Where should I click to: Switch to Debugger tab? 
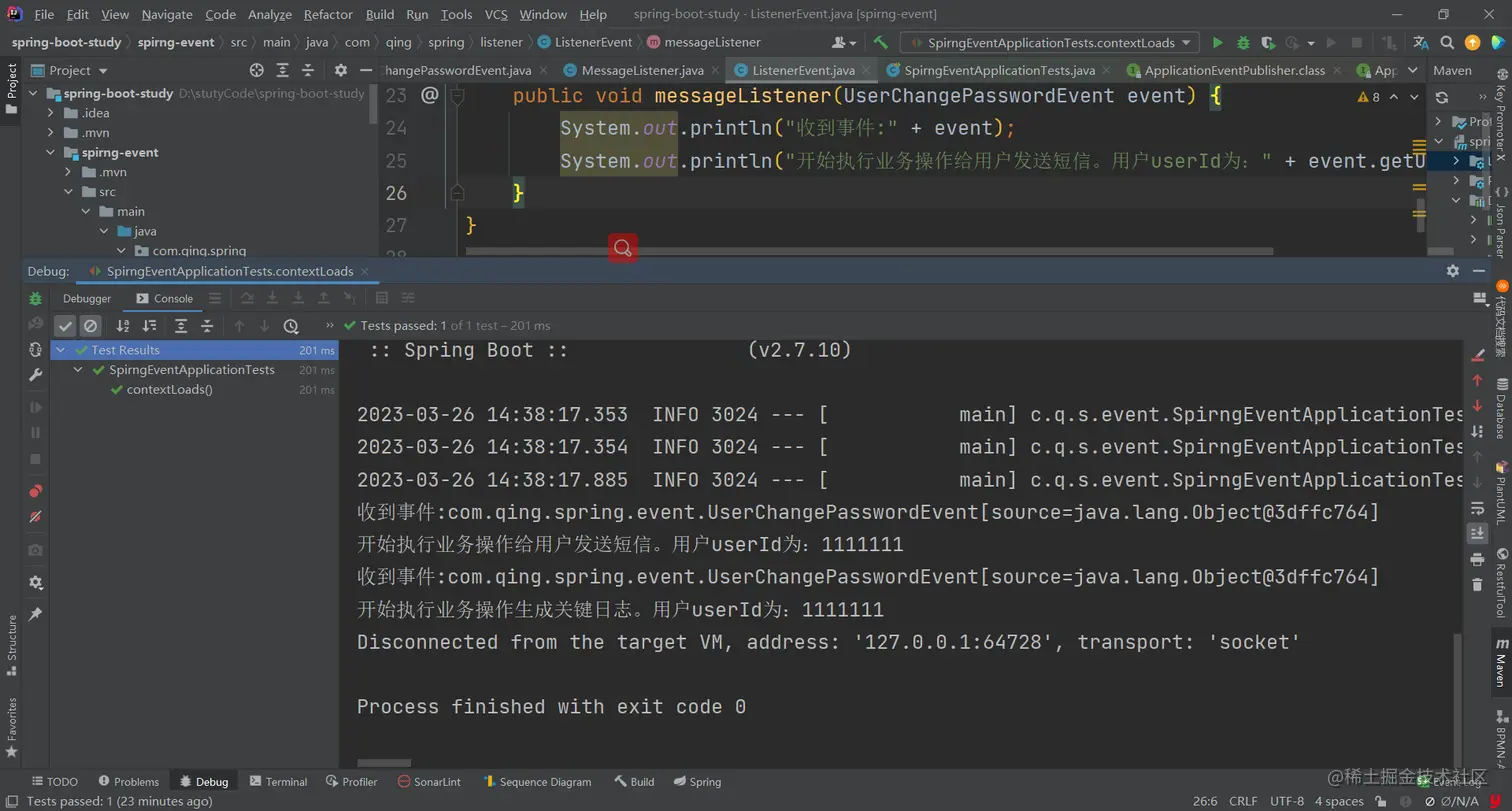[87, 298]
